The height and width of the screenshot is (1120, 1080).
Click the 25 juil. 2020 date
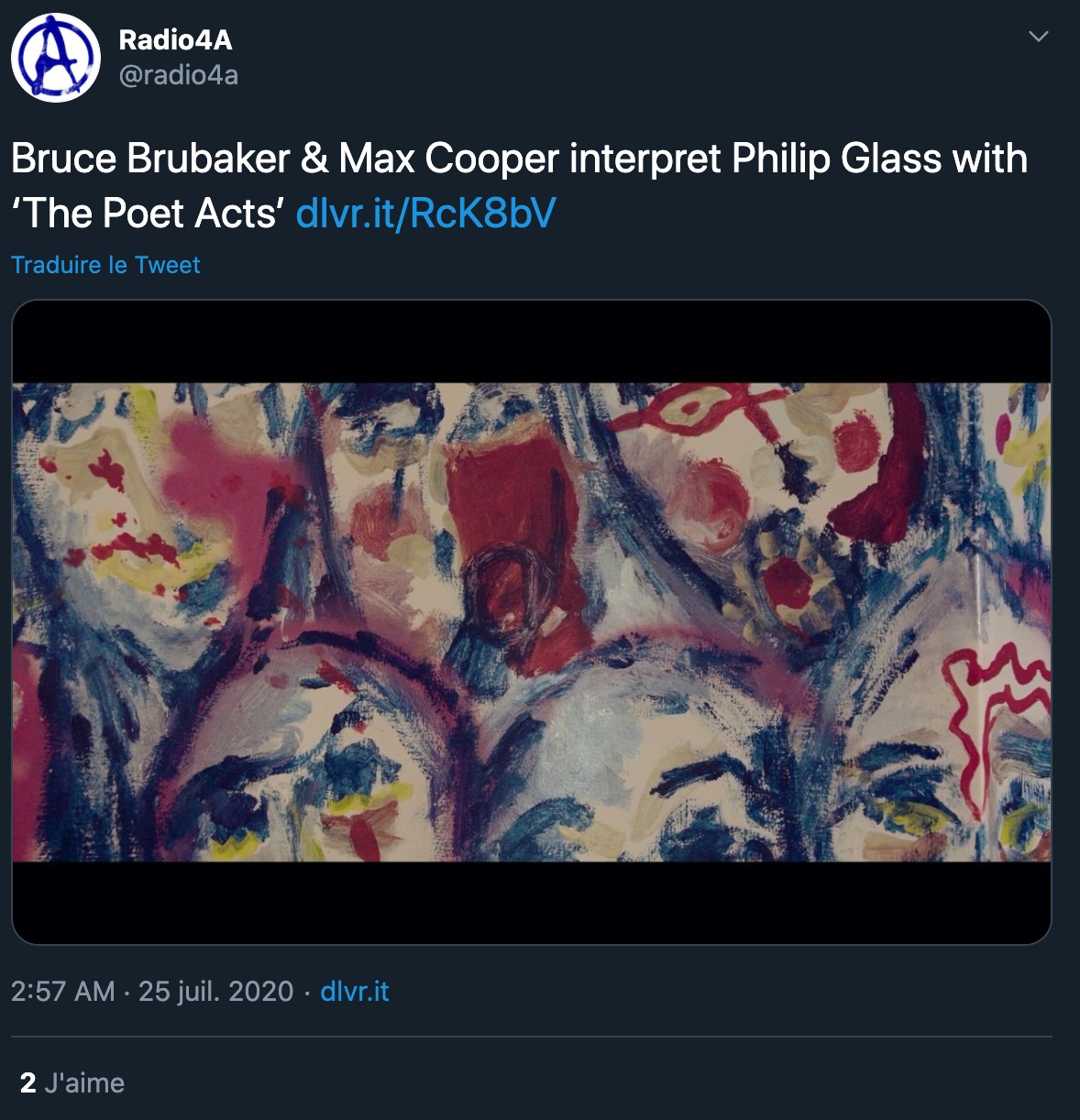tap(215, 992)
